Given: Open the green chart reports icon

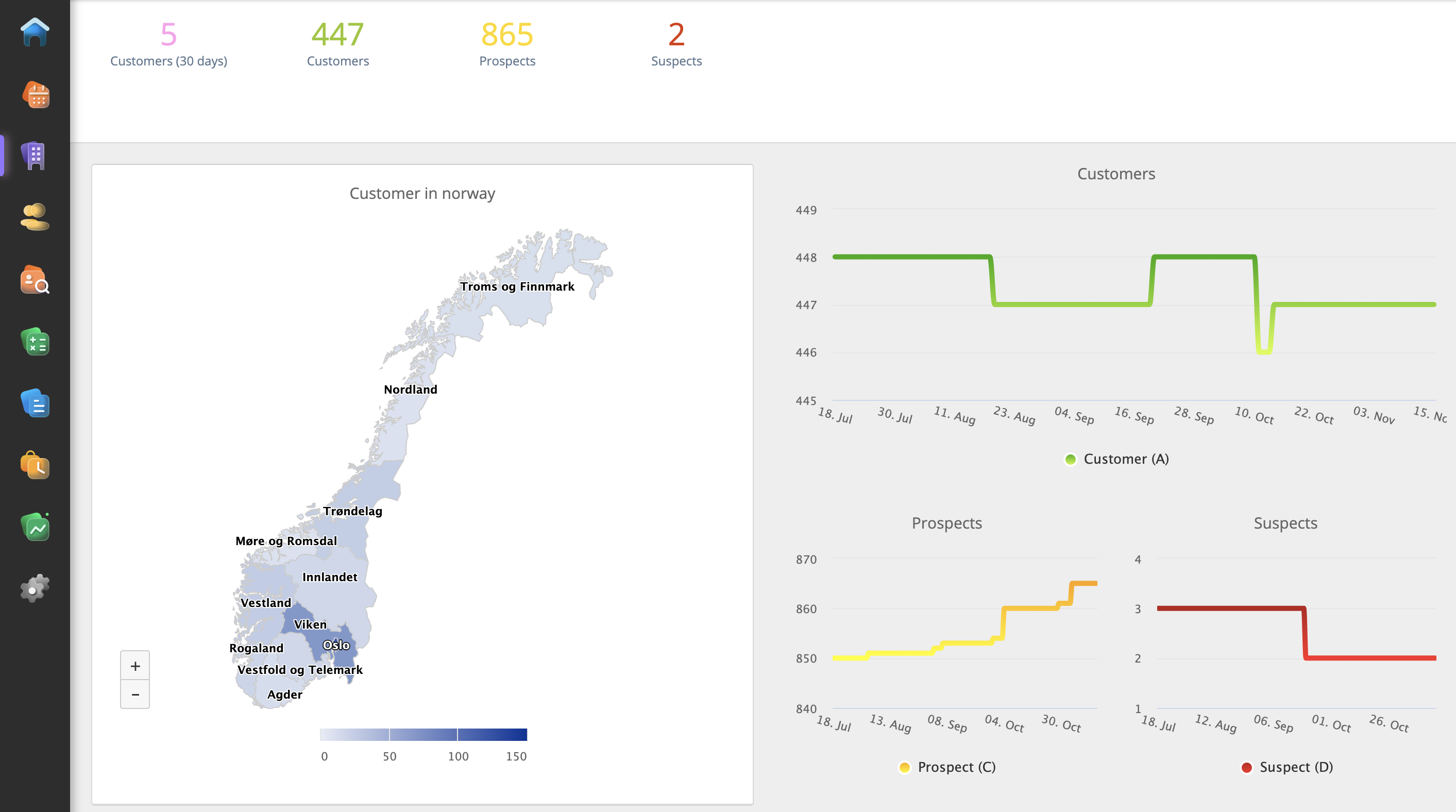Looking at the screenshot, I should coord(35,527).
